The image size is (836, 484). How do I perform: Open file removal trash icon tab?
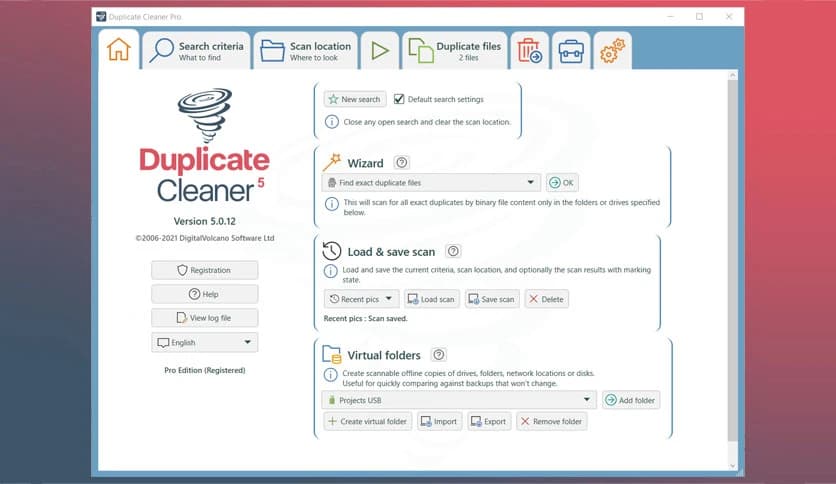pos(529,51)
